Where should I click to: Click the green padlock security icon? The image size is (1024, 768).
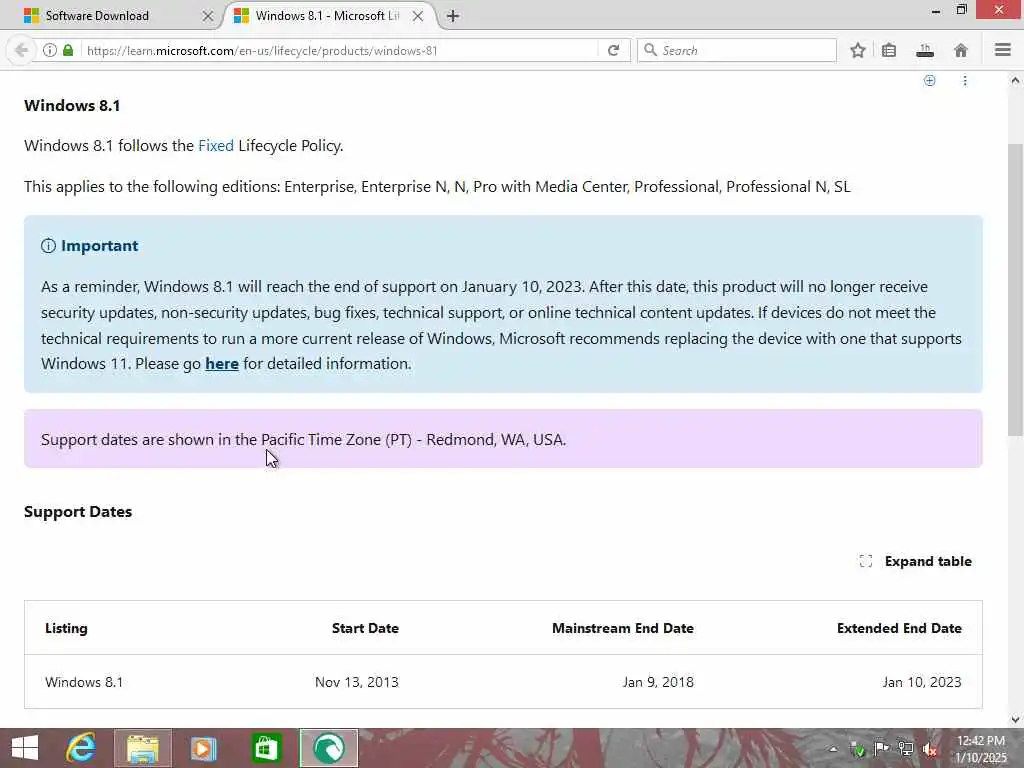pyautogui.click(x=68, y=50)
